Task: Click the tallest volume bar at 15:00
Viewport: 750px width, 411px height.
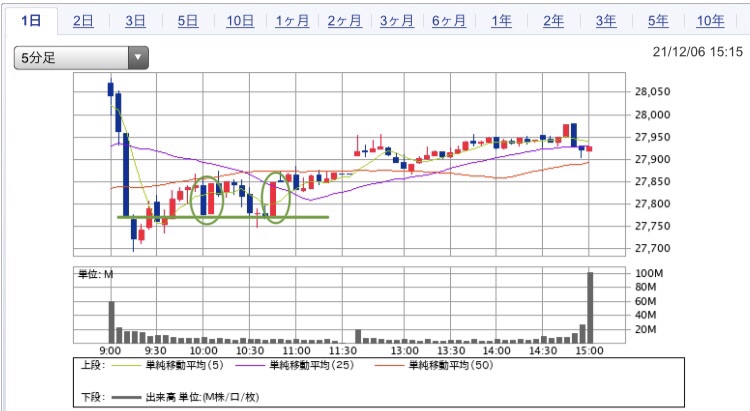Action: pos(590,308)
